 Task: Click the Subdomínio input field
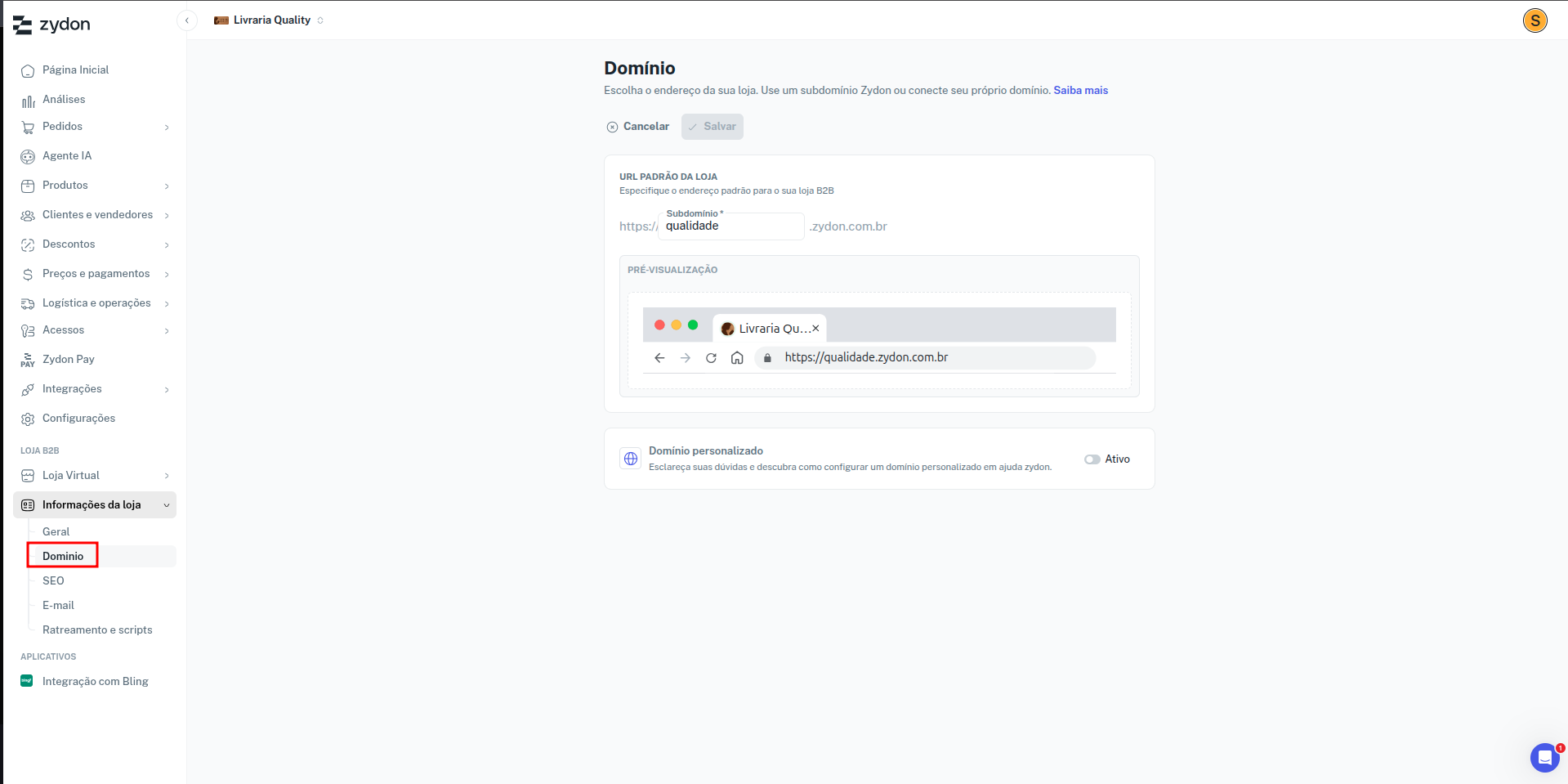(x=731, y=226)
